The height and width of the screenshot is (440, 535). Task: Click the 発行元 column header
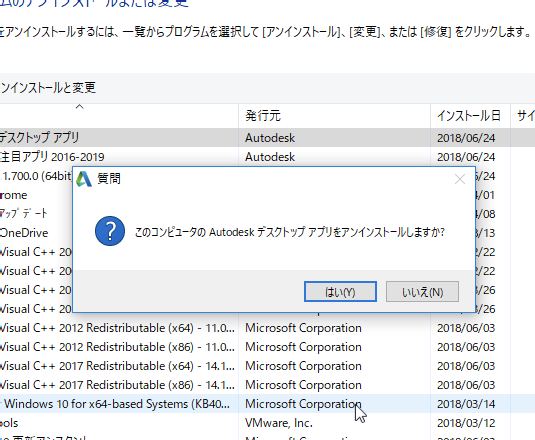tap(334, 116)
